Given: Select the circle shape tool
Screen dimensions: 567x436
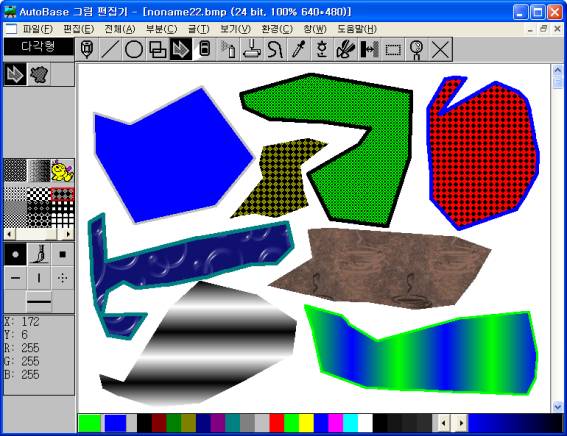Looking at the screenshot, I should coord(134,49).
